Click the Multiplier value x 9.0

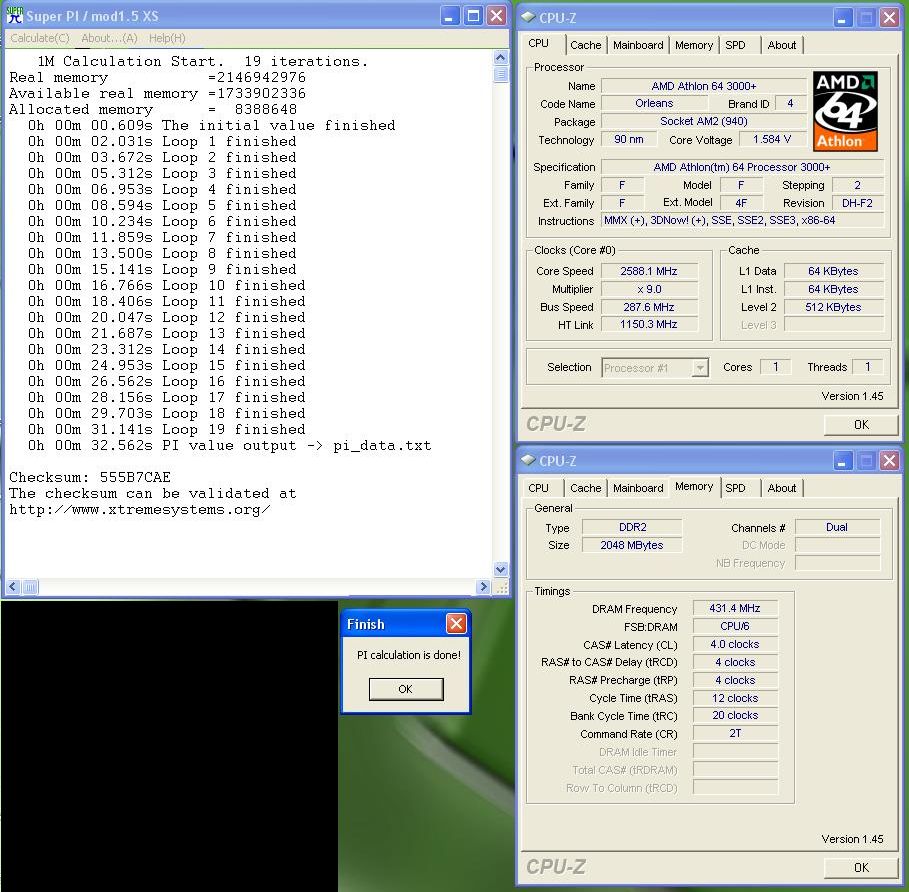coord(649,289)
